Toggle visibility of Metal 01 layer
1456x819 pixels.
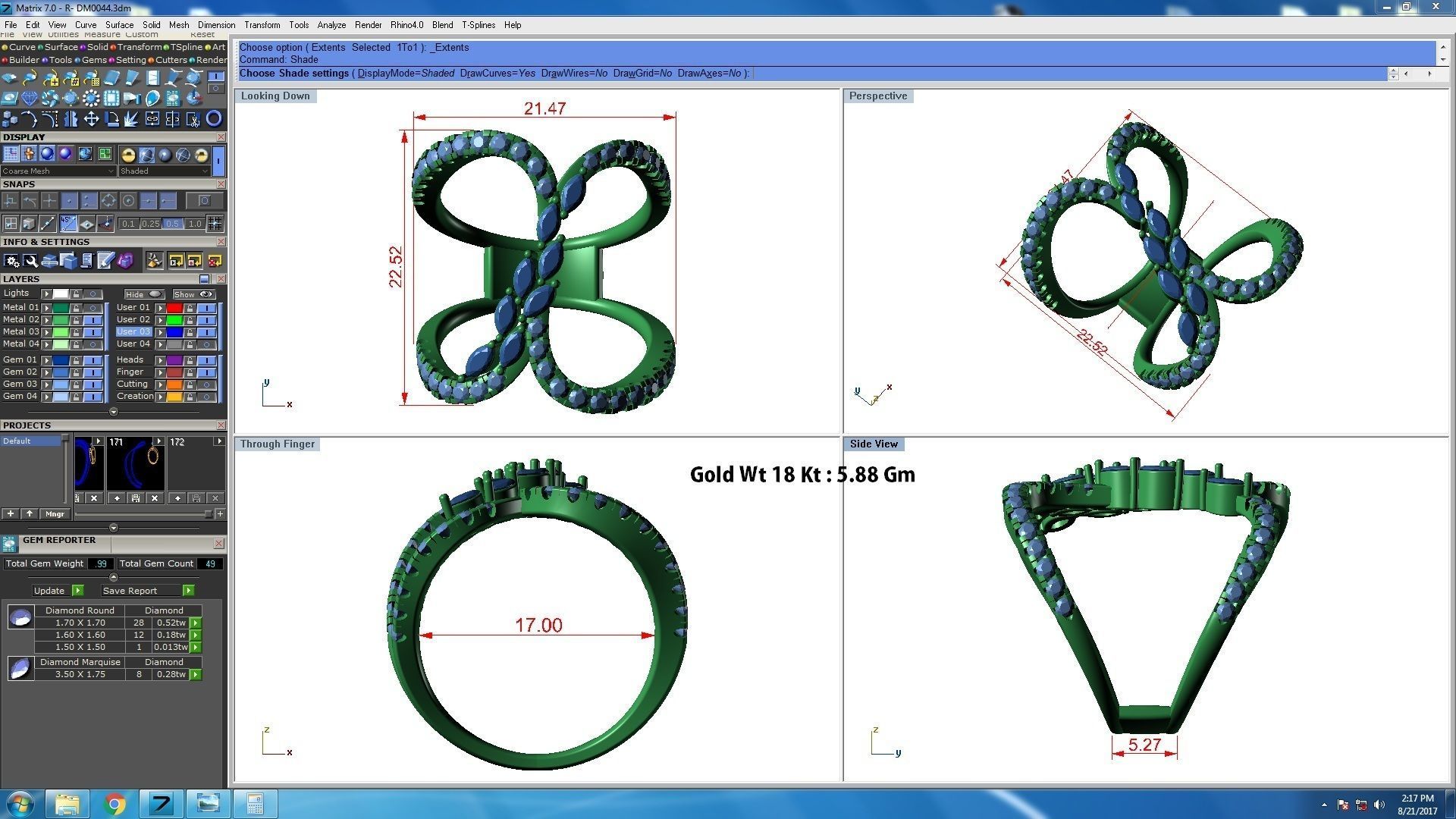(x=93, y=308)
